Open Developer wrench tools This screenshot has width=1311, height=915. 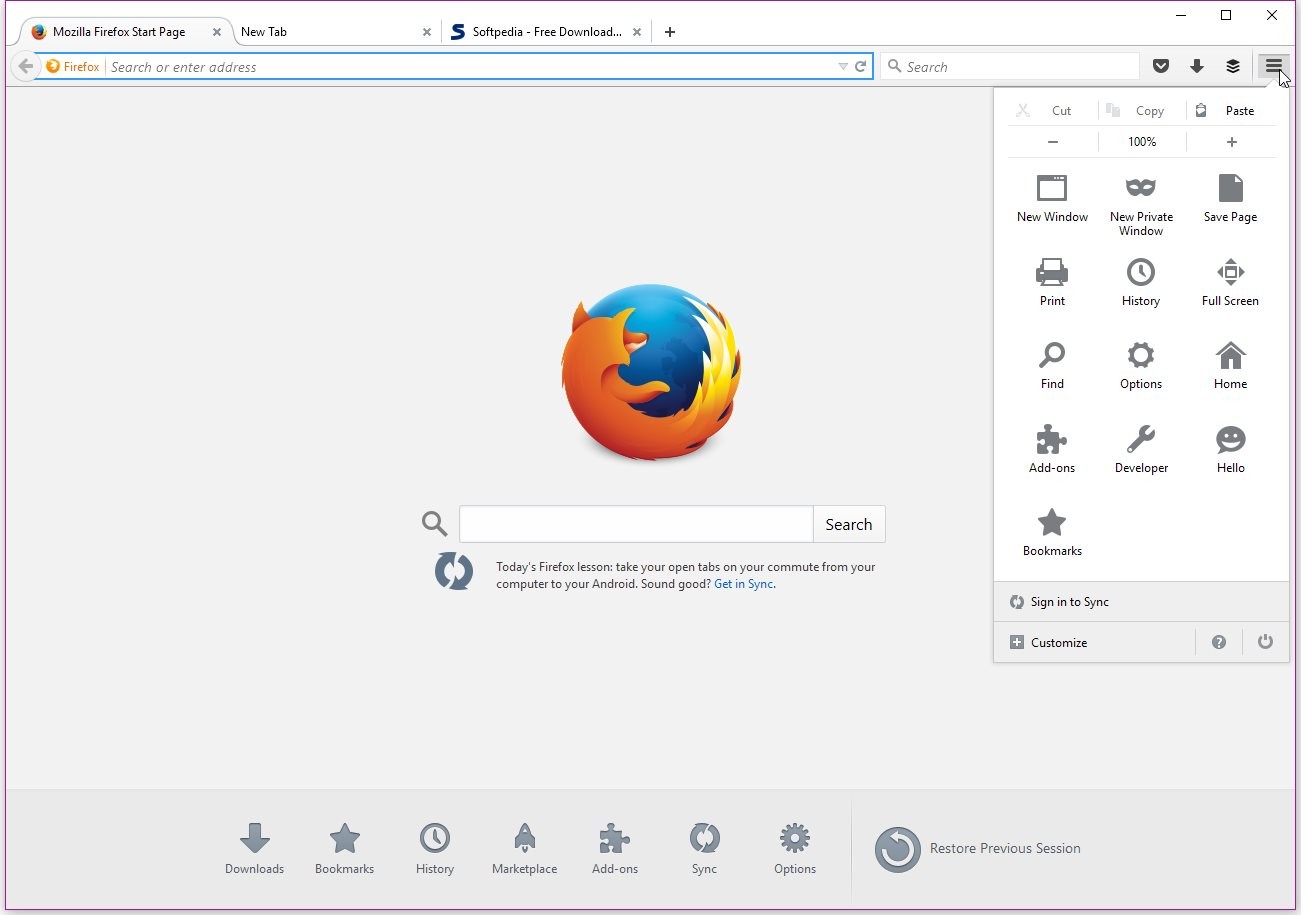click(x=1141, y=449)
